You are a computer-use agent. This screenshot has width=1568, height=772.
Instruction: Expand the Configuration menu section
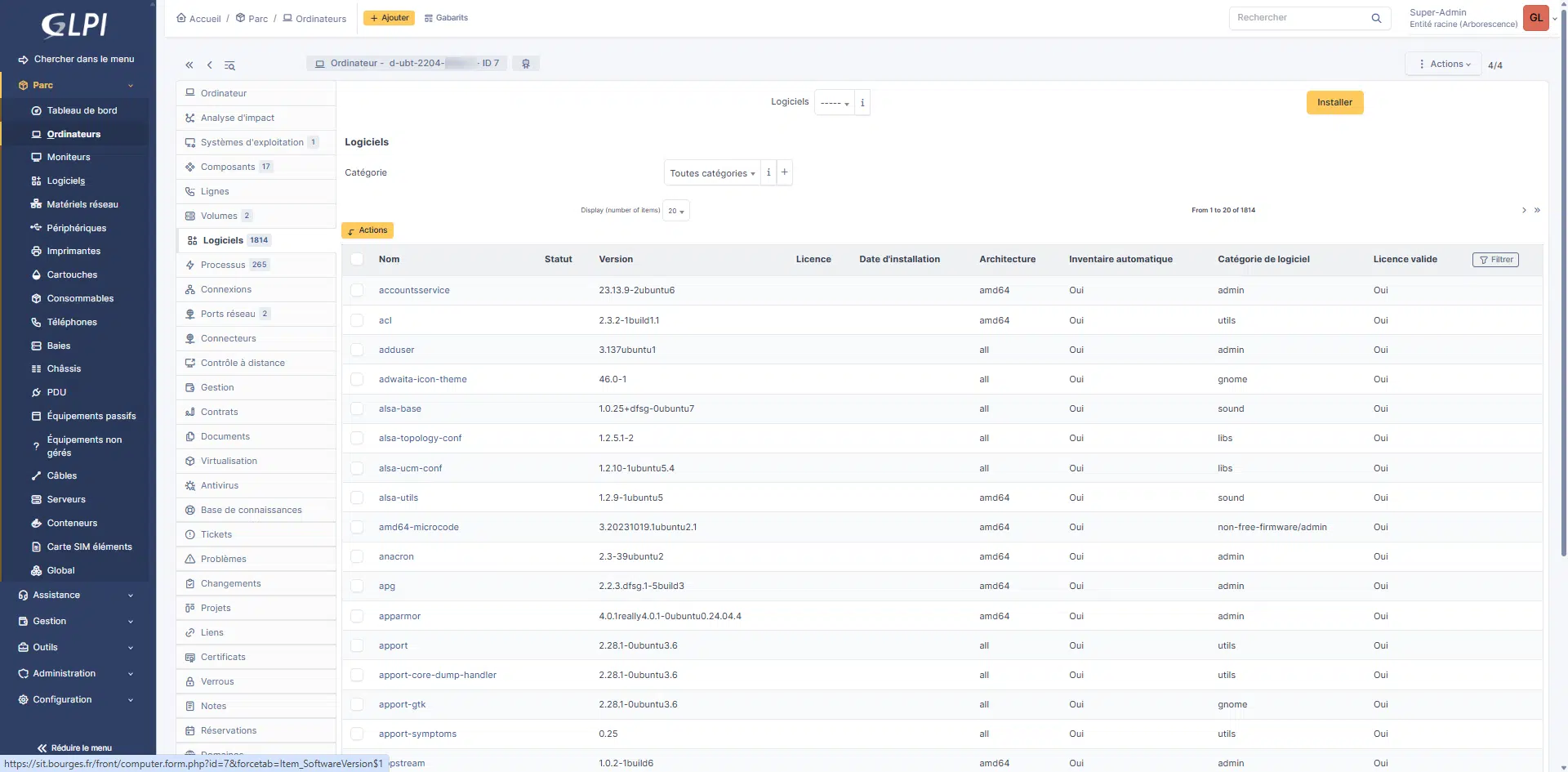click(x=76, y=699)
